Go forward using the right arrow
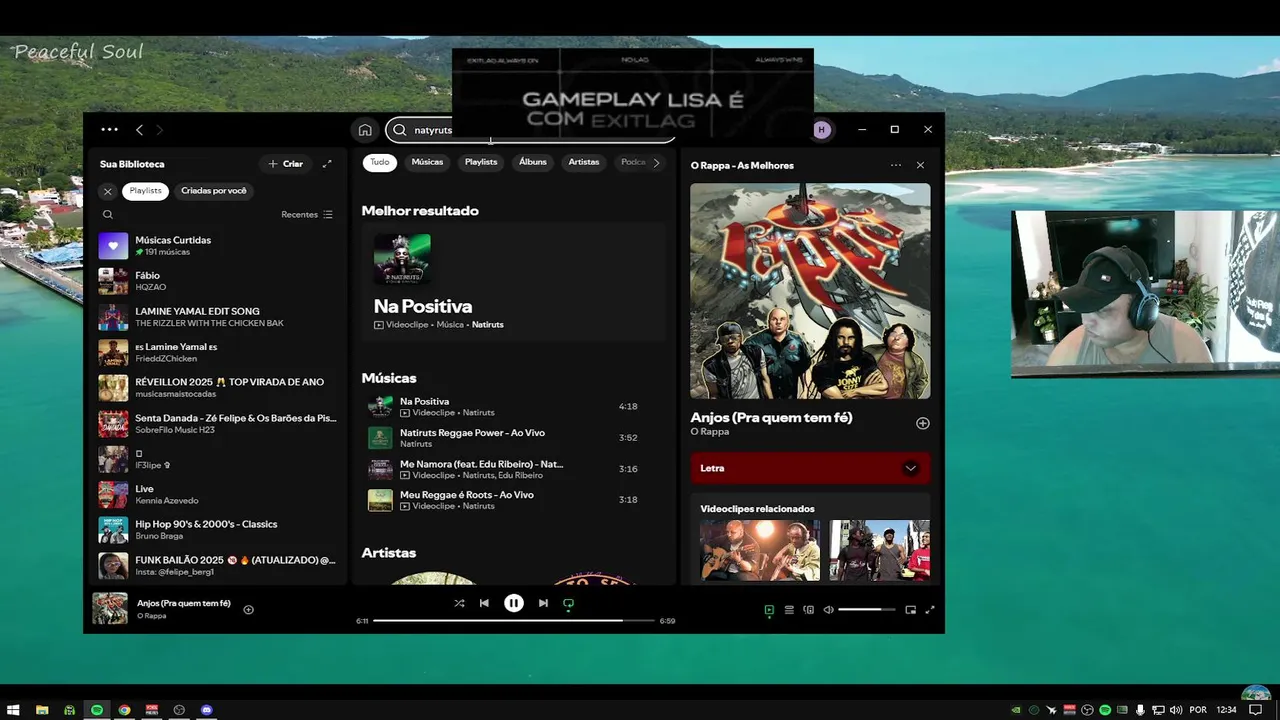Viewport: 1280px width, 720px height. pos(159,129)
